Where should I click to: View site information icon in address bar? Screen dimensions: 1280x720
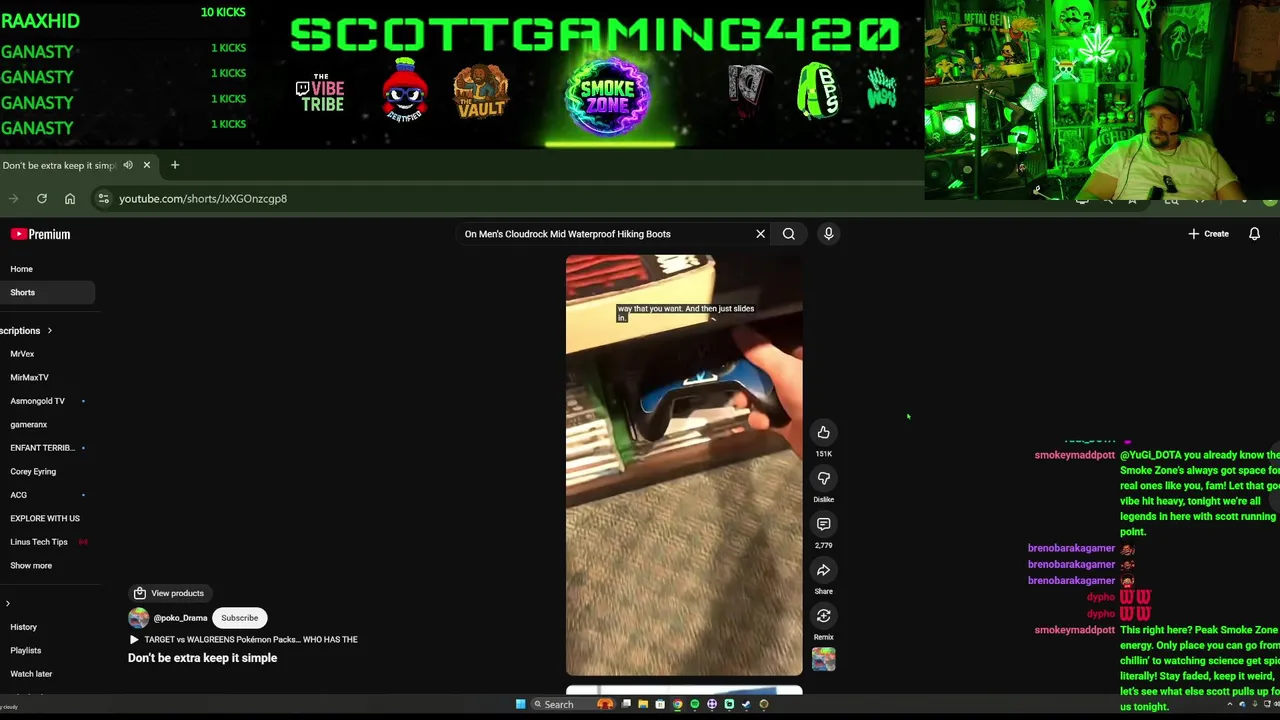(x=103, y=199)
